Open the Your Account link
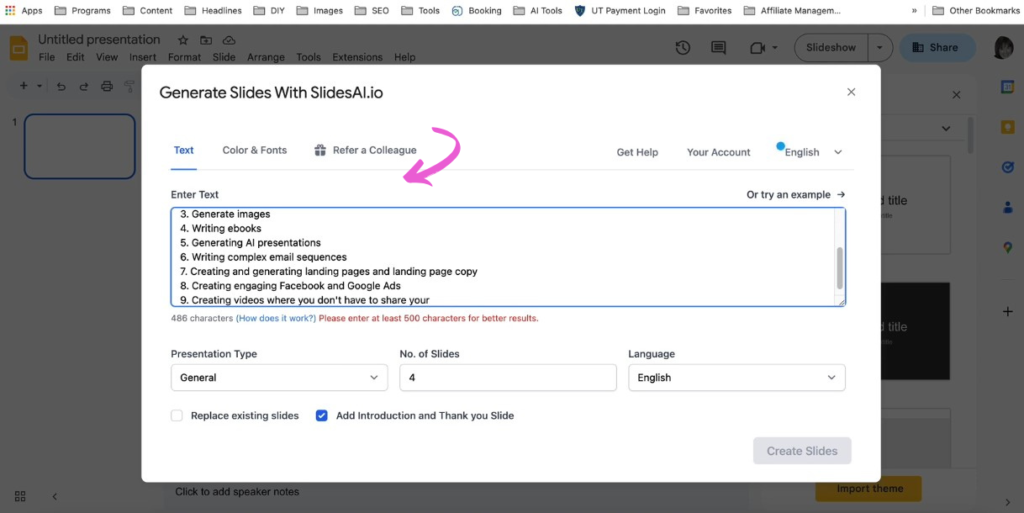The height and width of the screenshot is (513, 1024). coord(718,152)
